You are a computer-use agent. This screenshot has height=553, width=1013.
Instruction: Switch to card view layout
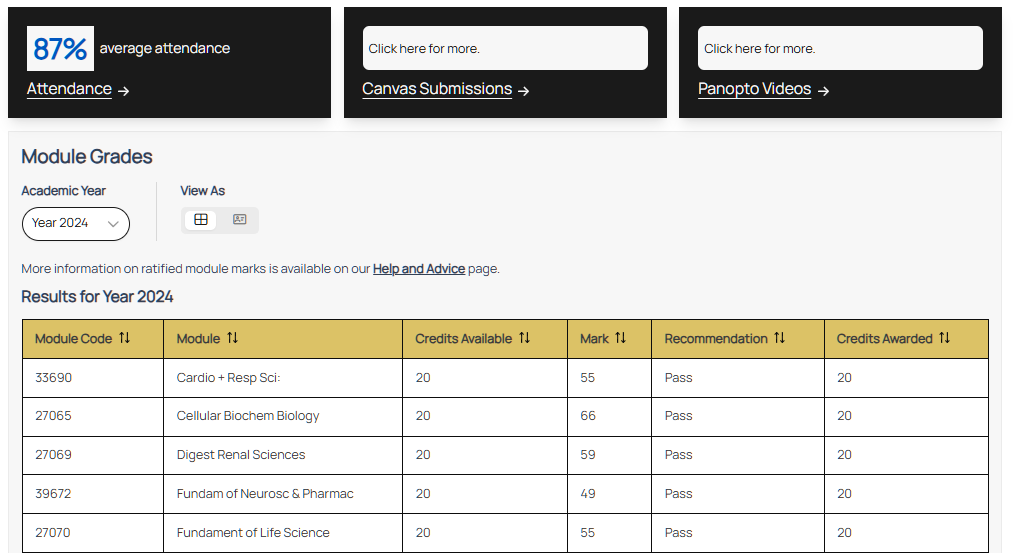coord(240,220)
